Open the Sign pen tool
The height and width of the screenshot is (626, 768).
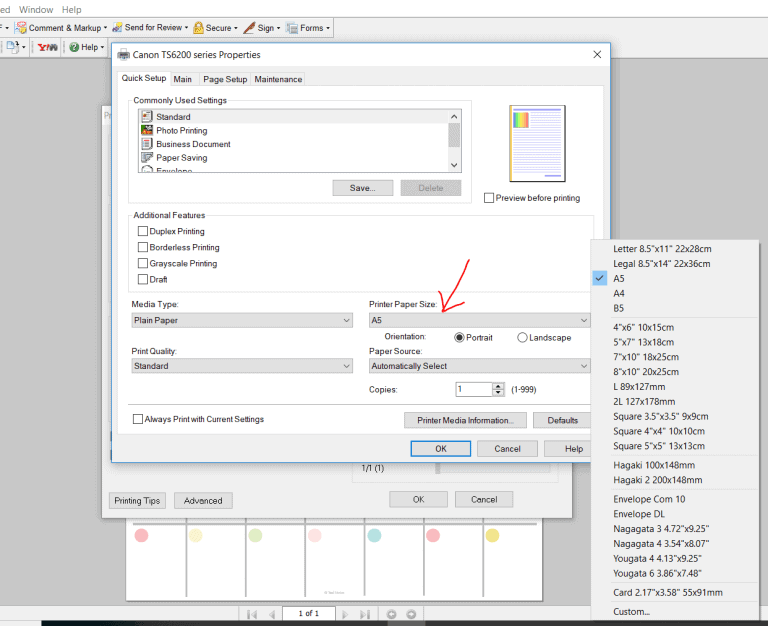click(262, 28)
